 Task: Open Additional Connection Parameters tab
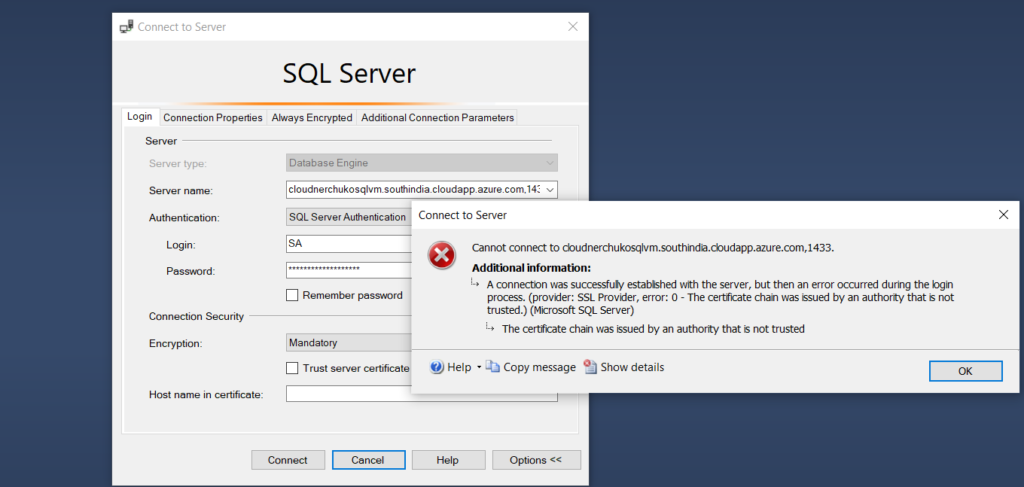437,118
